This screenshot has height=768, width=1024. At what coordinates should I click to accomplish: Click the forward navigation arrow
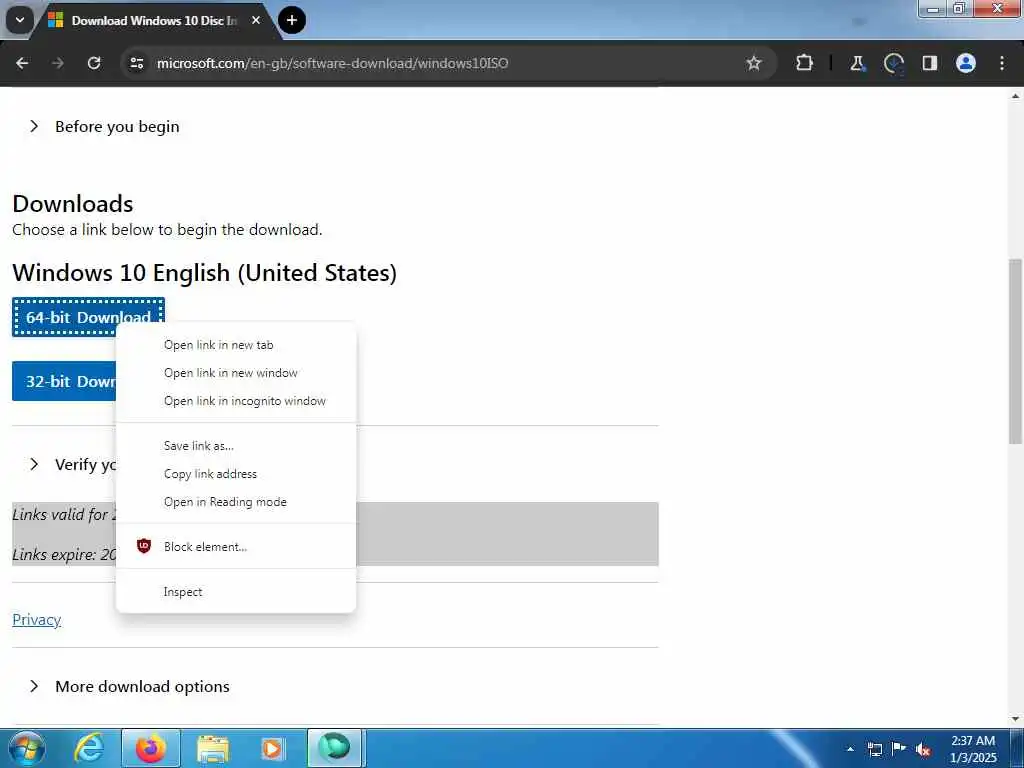[x=57, y=63]
